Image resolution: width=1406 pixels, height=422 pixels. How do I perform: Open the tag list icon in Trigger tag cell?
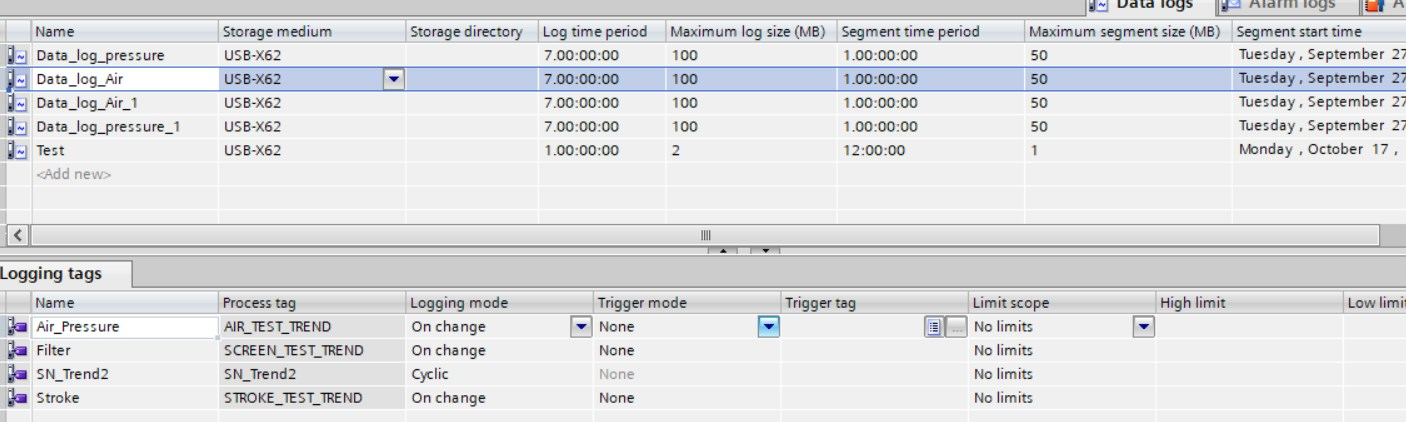pyautogui.click(x=936, y=327)
